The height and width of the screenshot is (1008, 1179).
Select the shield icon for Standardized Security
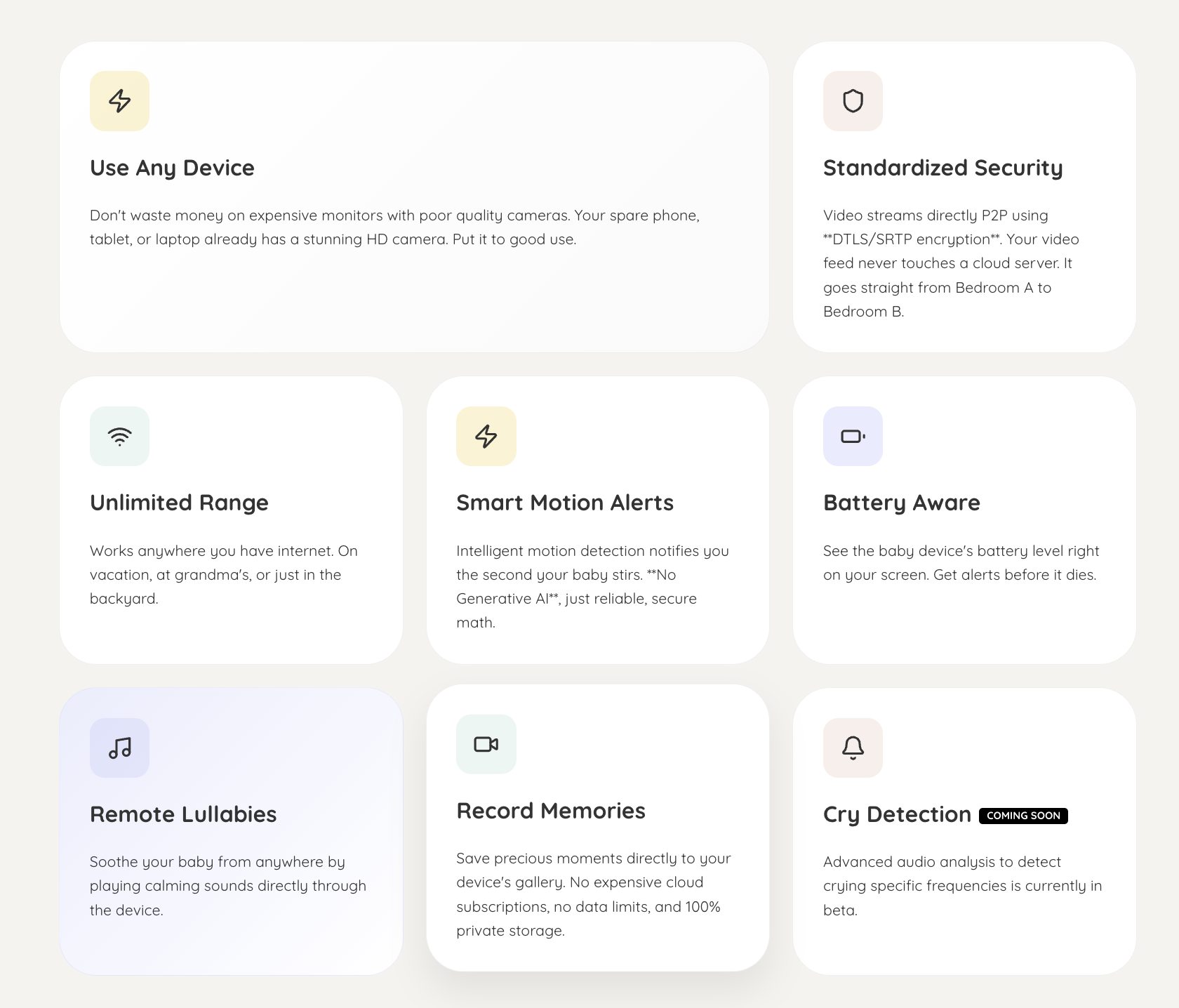852,101
